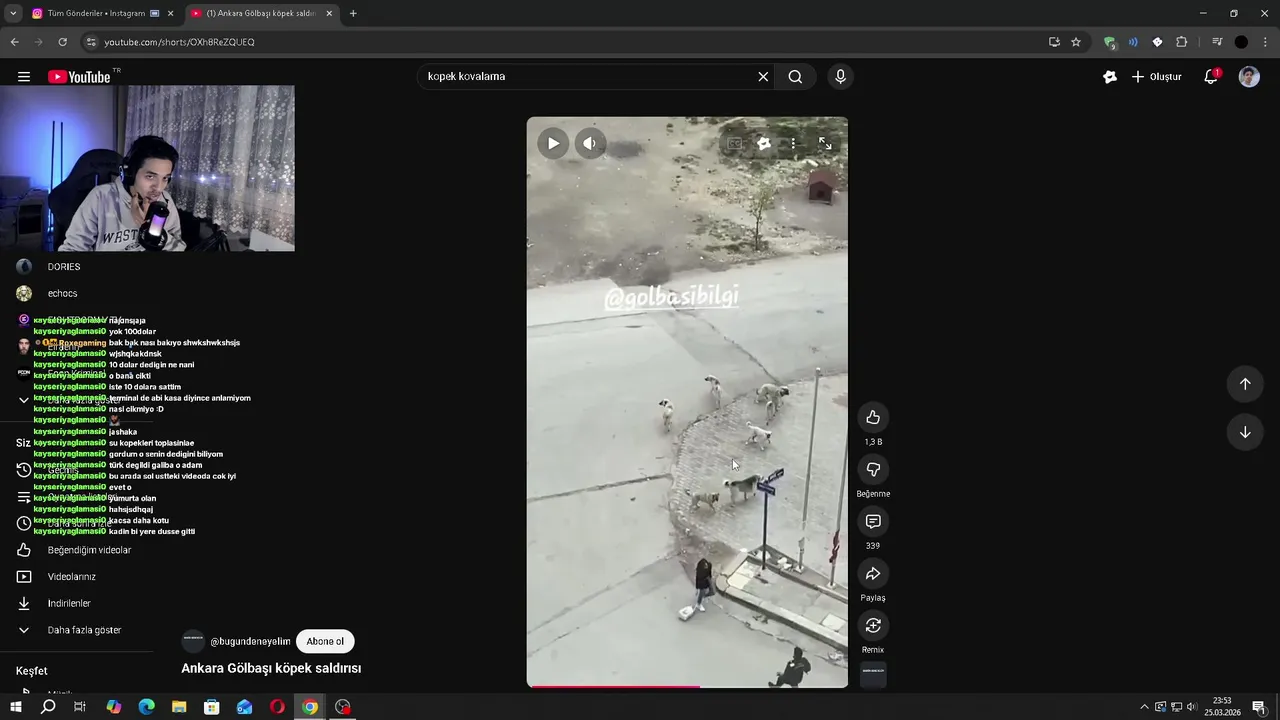
Task: Open the tab search dropdown arrow
Action: pos(13,13)
